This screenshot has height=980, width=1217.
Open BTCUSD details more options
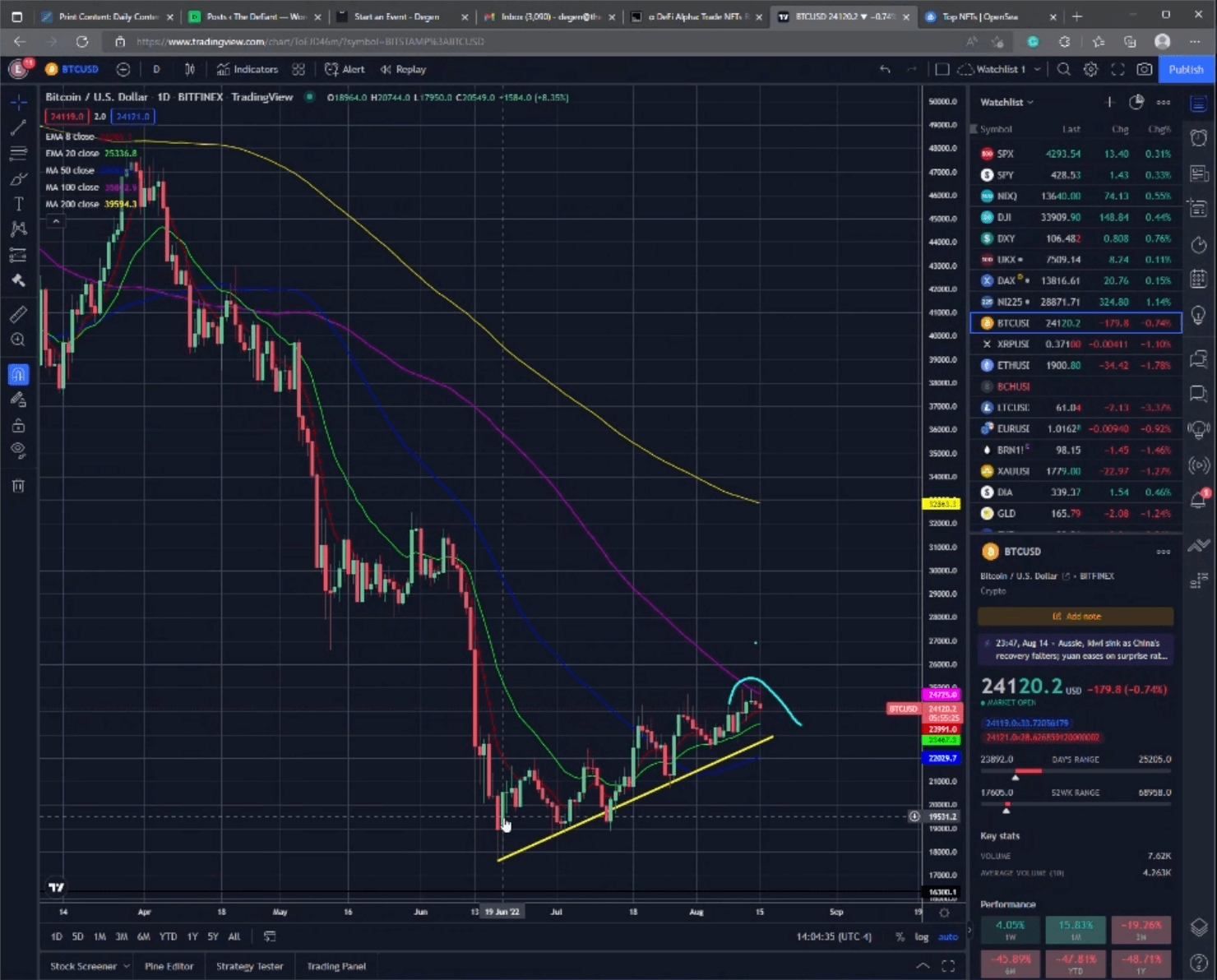point(1164,552)
